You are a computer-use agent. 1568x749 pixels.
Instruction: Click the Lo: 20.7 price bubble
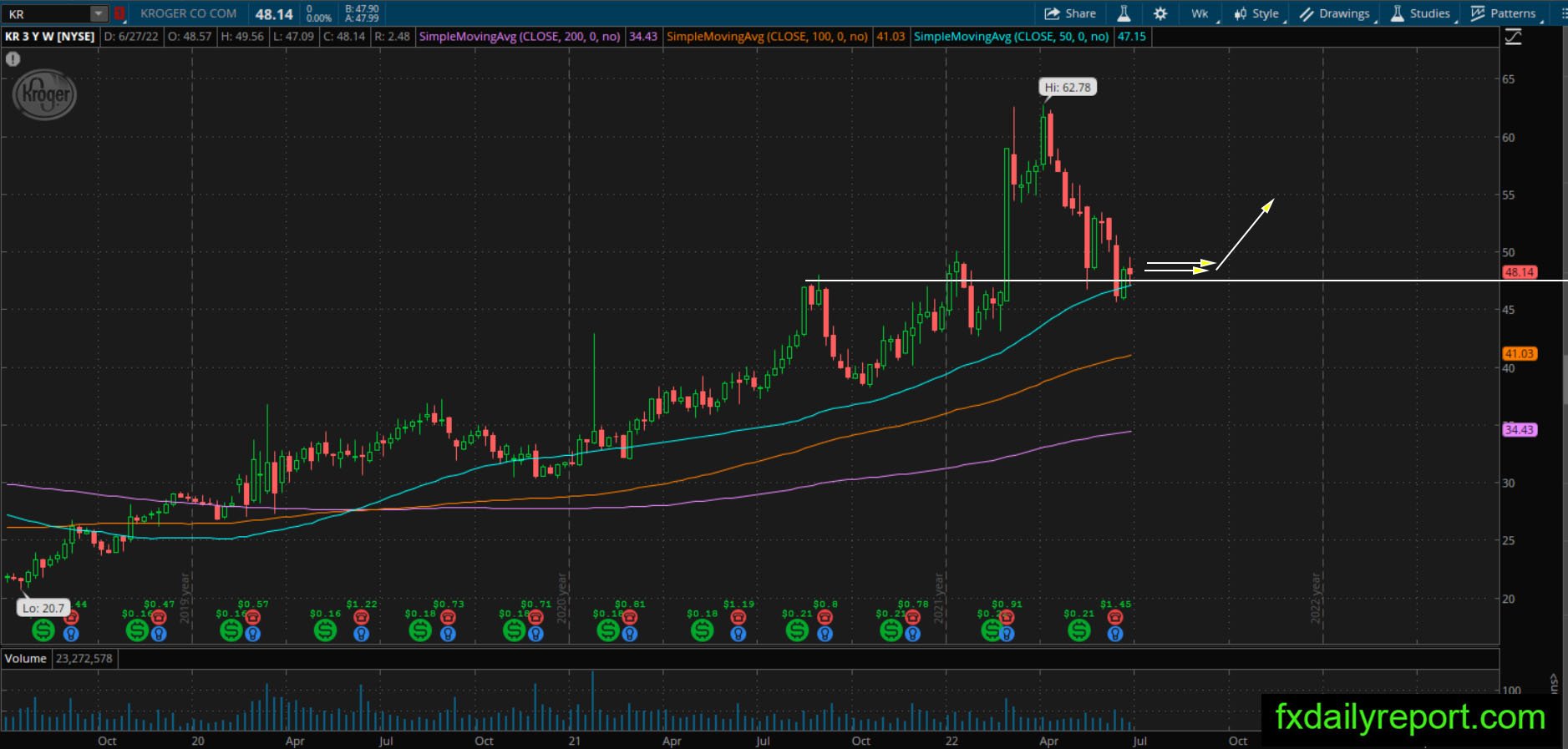(x=42, y=608)
